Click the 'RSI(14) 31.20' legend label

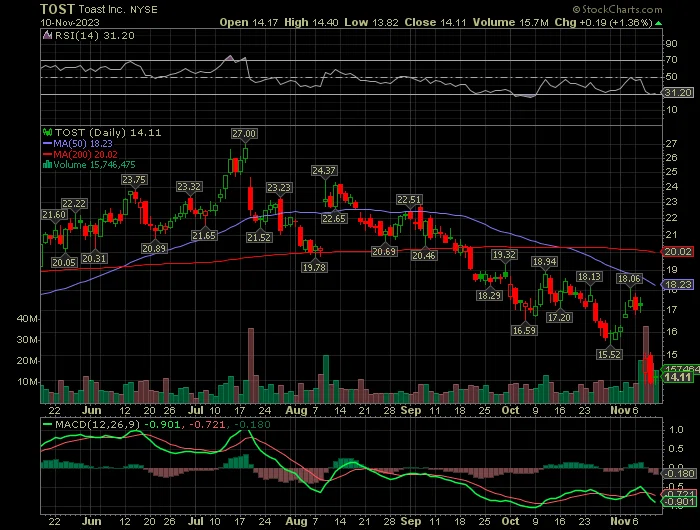pyautogui.click(x=95, y=35)
